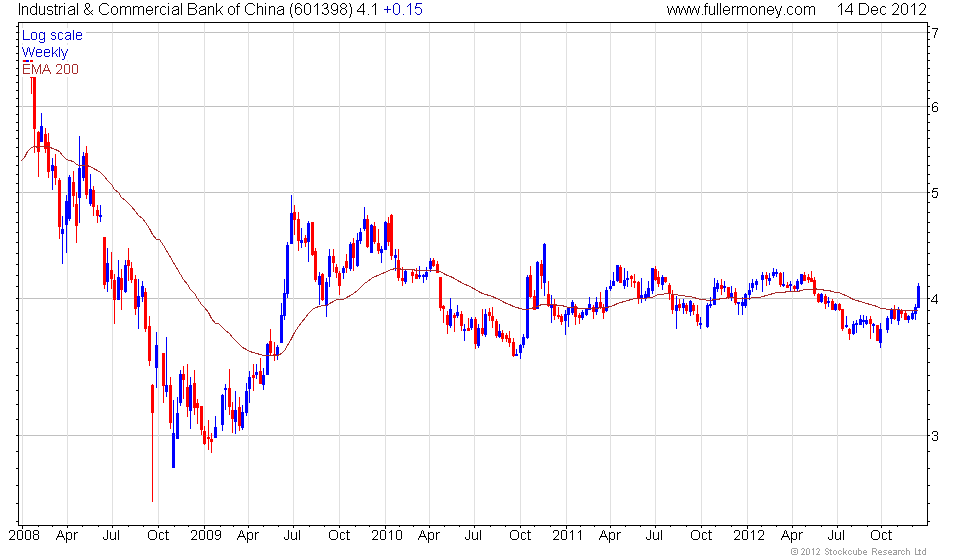Viewport: 980px width, 560px height.
Task: Click the price change value +0.15
Action: point(402,9)
